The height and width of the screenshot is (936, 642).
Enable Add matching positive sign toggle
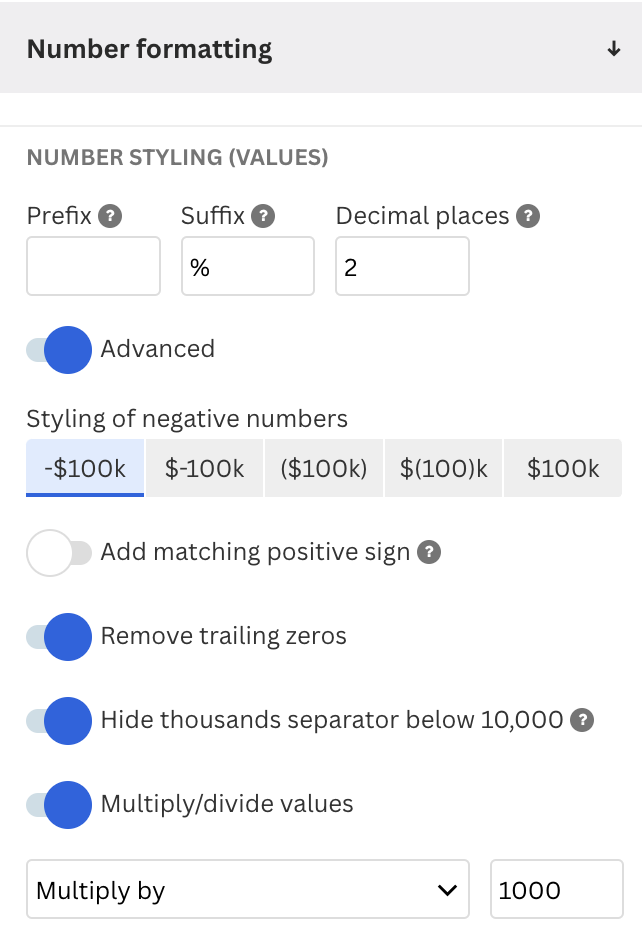[59, 553]
